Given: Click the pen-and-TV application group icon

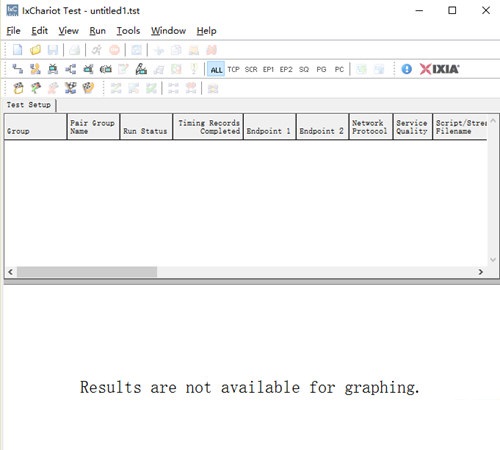Looking at the screenshot, I should click(141, 69).
